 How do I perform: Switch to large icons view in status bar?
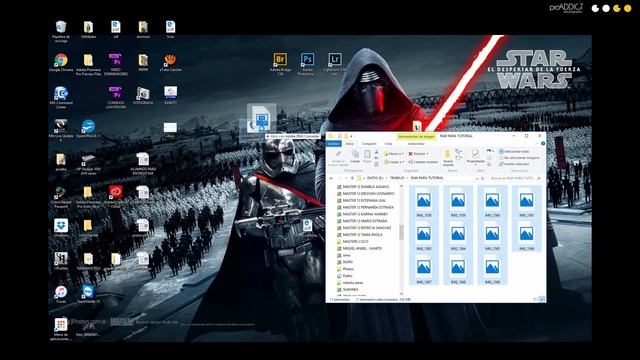click(x=542, y=300)
